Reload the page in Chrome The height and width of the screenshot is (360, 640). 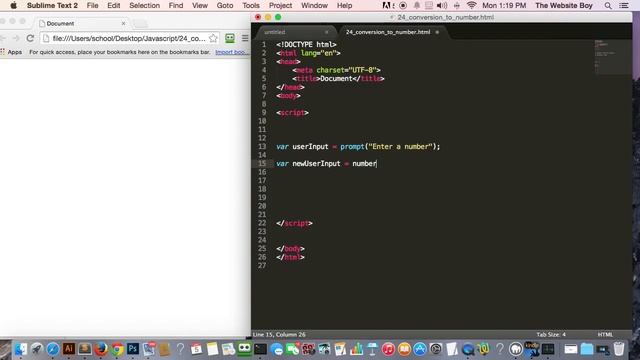[30, 38]
